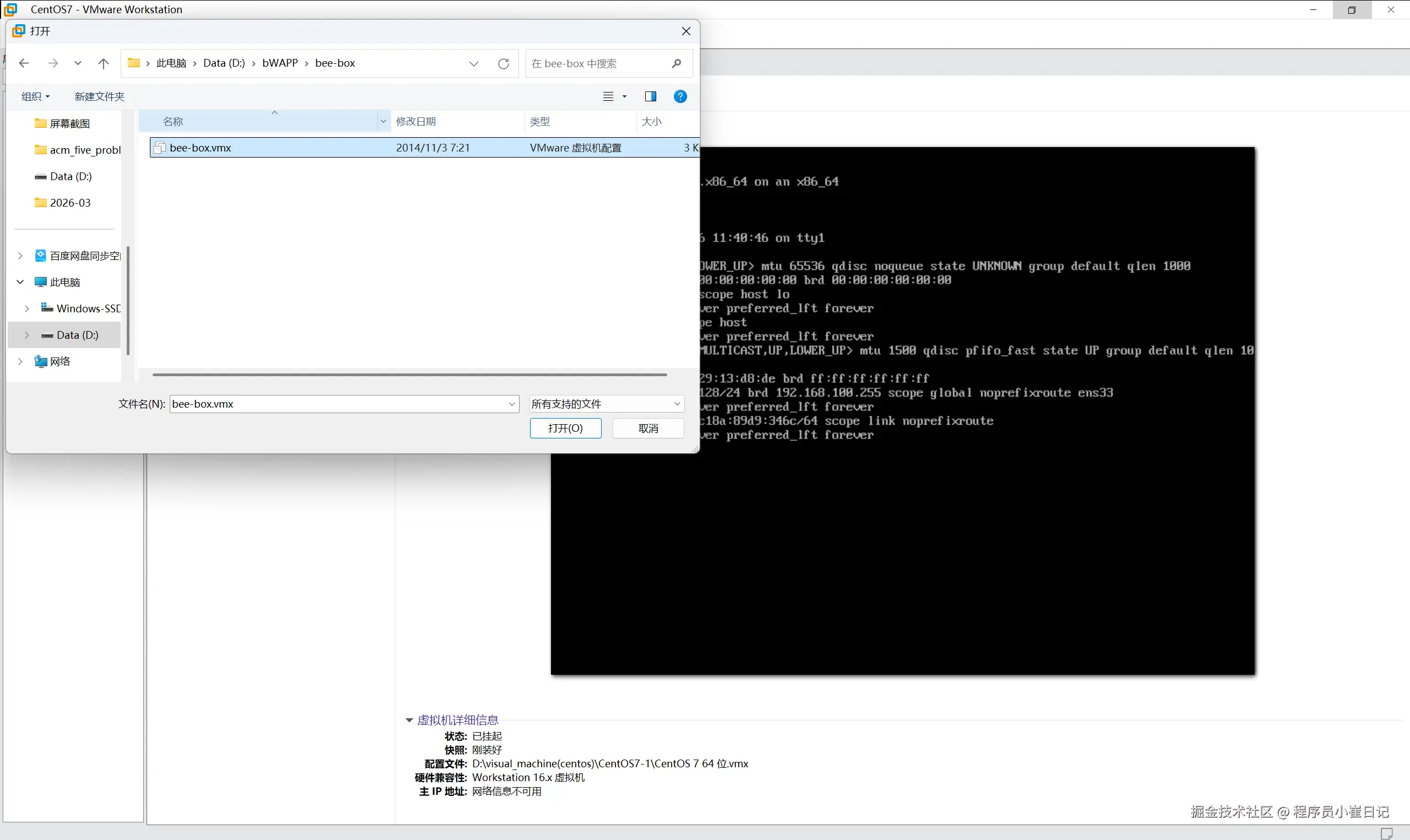
Task: Open the 组织 menu
Action: coord(35,96)
